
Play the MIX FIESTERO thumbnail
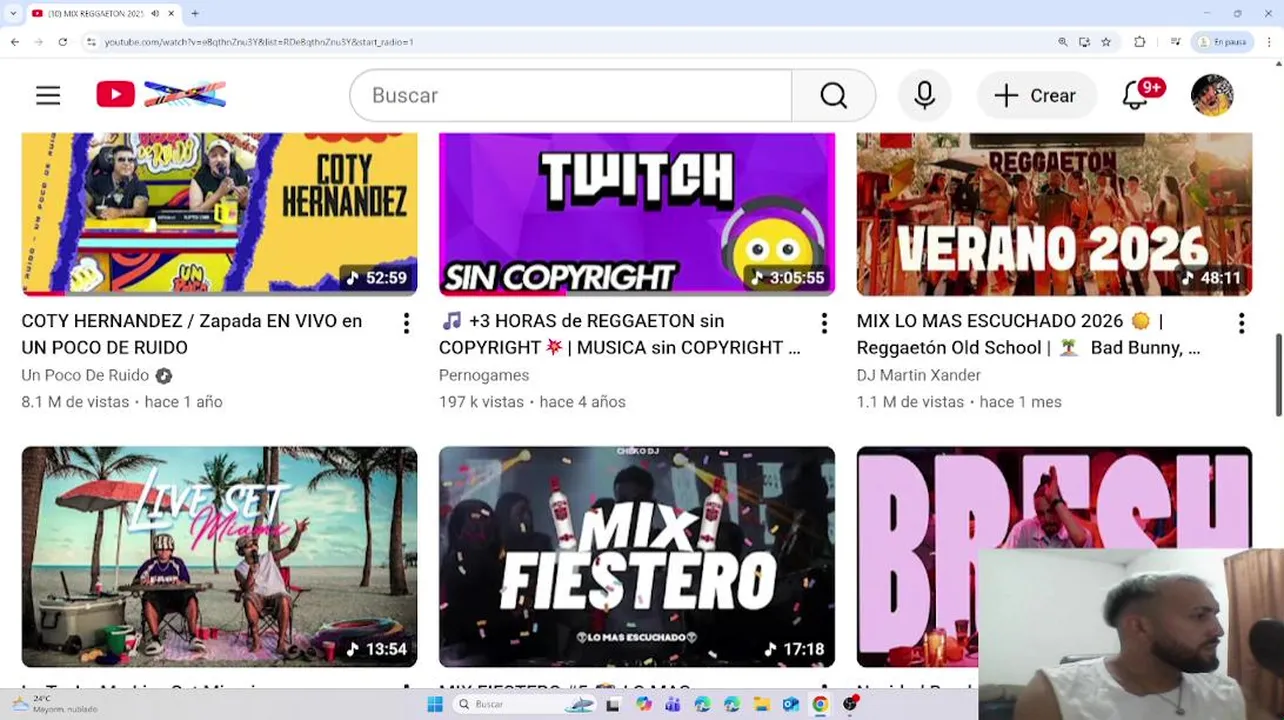pyautogui.click(x=637, y=557)
